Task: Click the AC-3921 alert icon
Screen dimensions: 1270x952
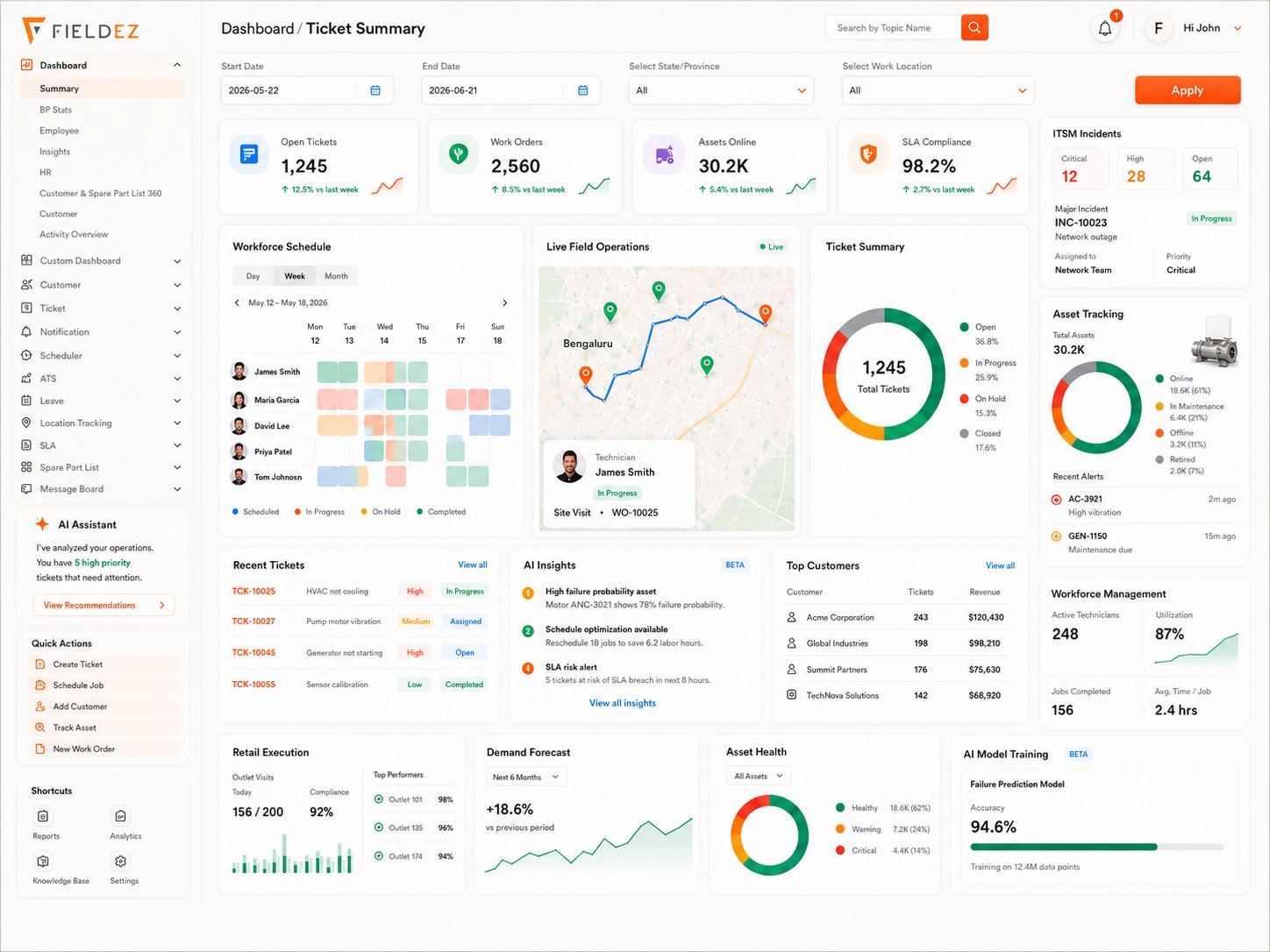Action: click(x=1056, y=500)
